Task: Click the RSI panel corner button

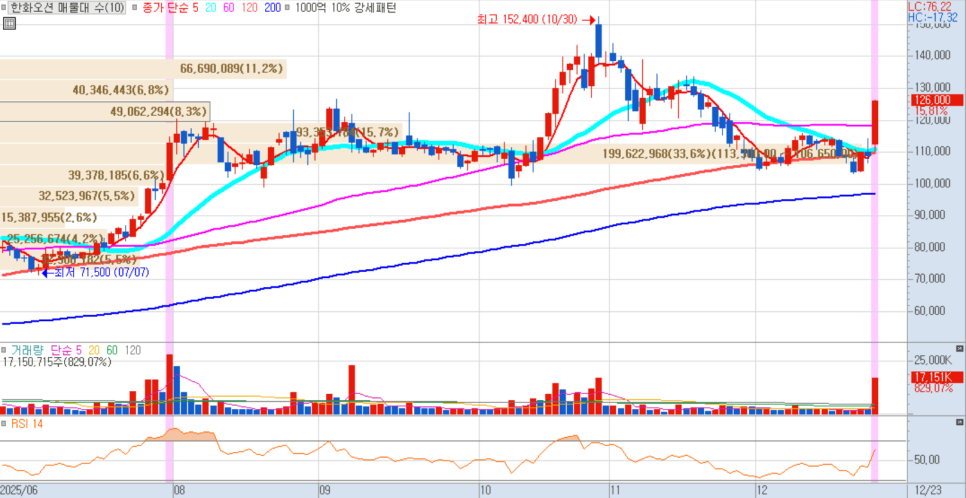Action: click(960, 422)
